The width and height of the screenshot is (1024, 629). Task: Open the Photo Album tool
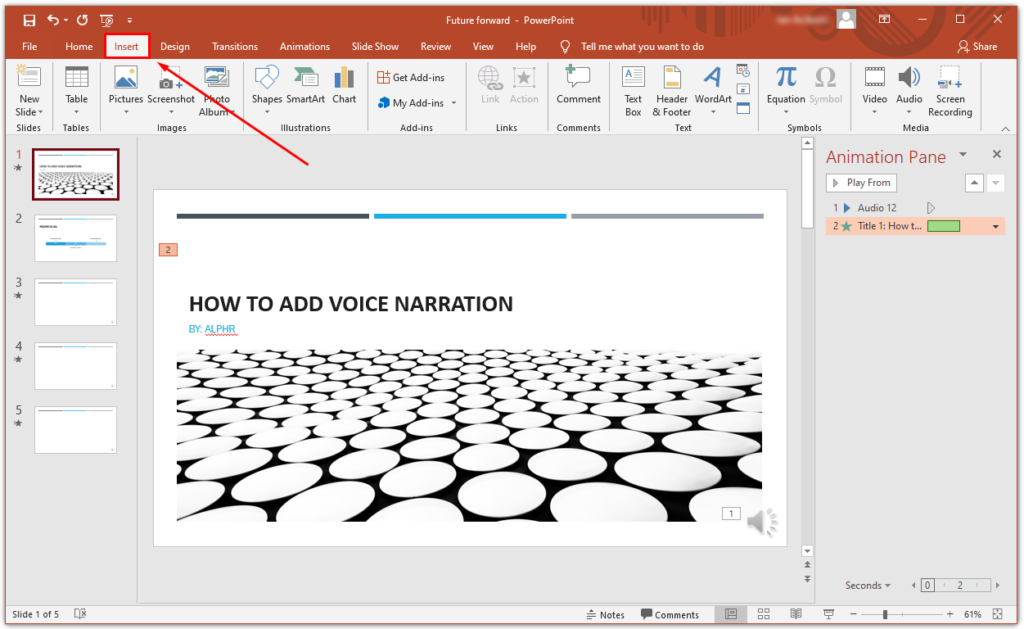[x=217, y=91]
